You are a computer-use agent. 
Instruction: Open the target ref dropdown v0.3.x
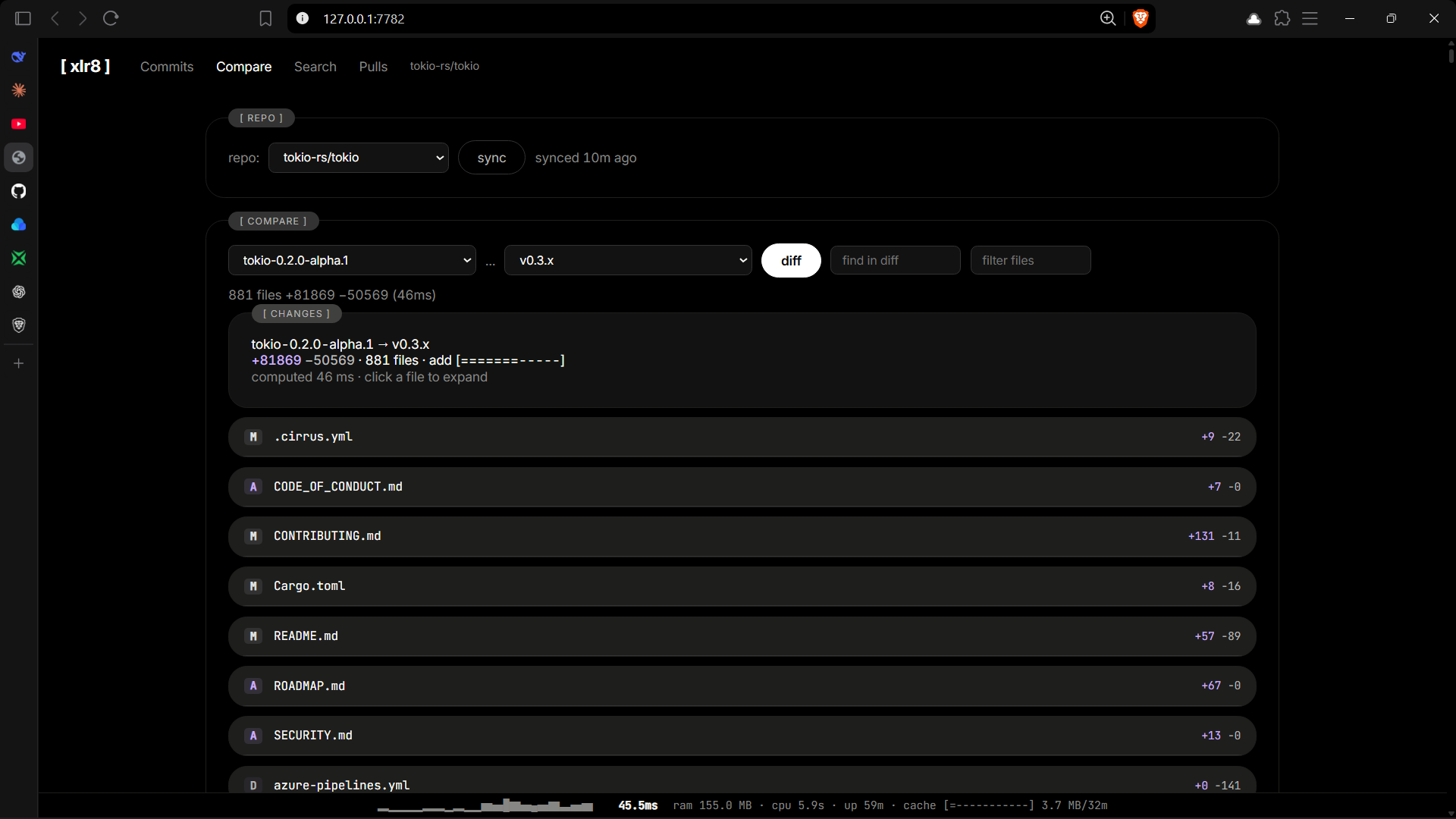click(x=628, y=260)
